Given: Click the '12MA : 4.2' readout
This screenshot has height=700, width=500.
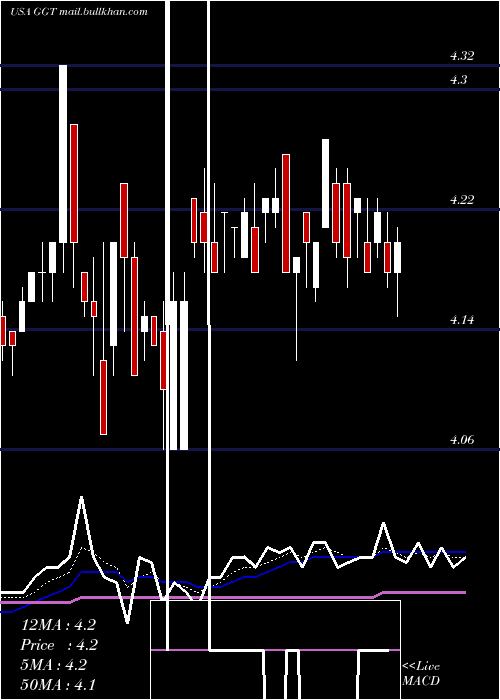Looking at the screenshot, I should pyautogui.click(x=58, y=625).
